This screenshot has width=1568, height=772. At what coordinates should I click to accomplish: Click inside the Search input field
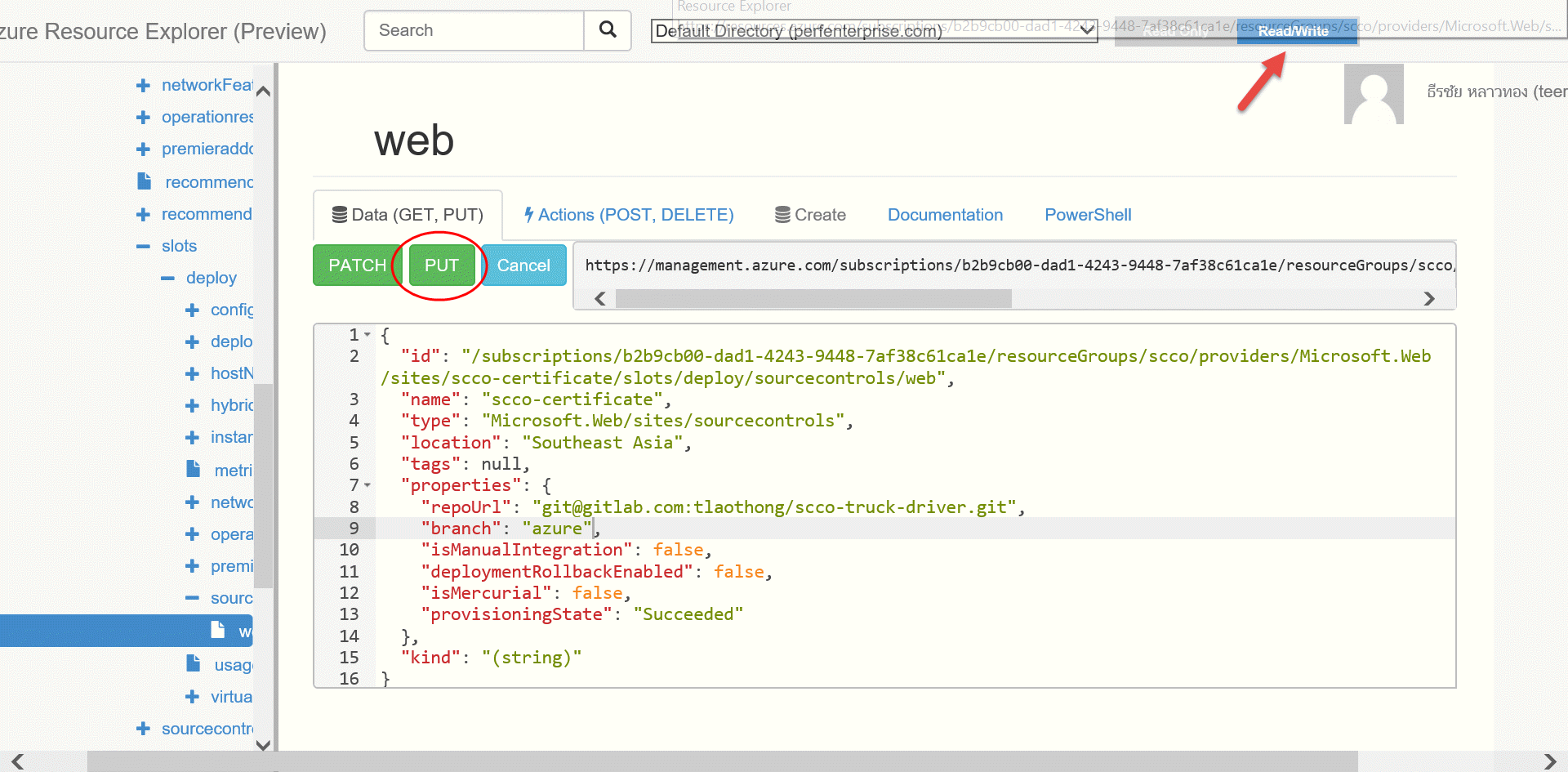(474, 30)
